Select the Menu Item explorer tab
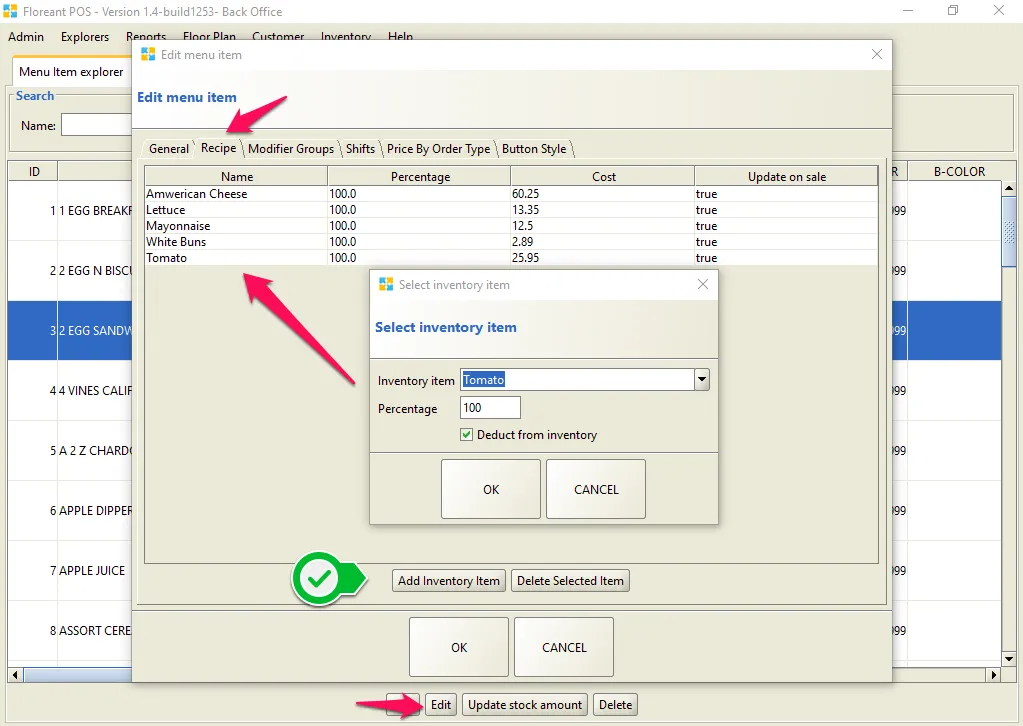 pos(71,72)
